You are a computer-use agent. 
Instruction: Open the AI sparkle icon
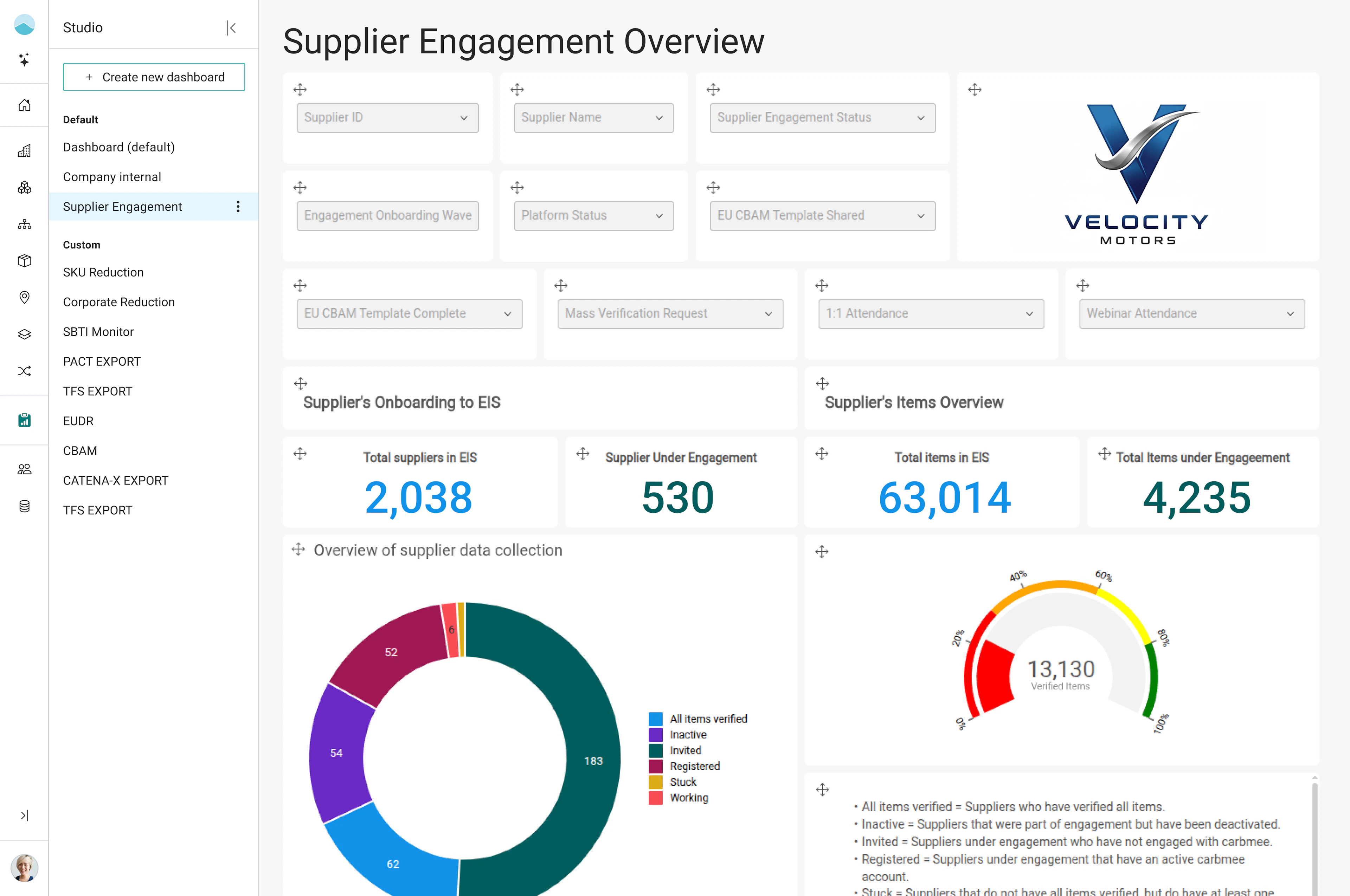[24, 59]
